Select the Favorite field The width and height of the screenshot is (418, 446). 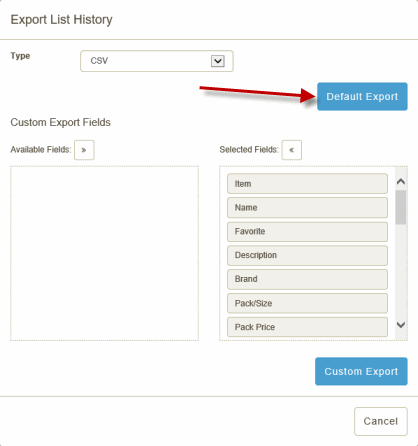pyautogui.click(x=307, y=232)
